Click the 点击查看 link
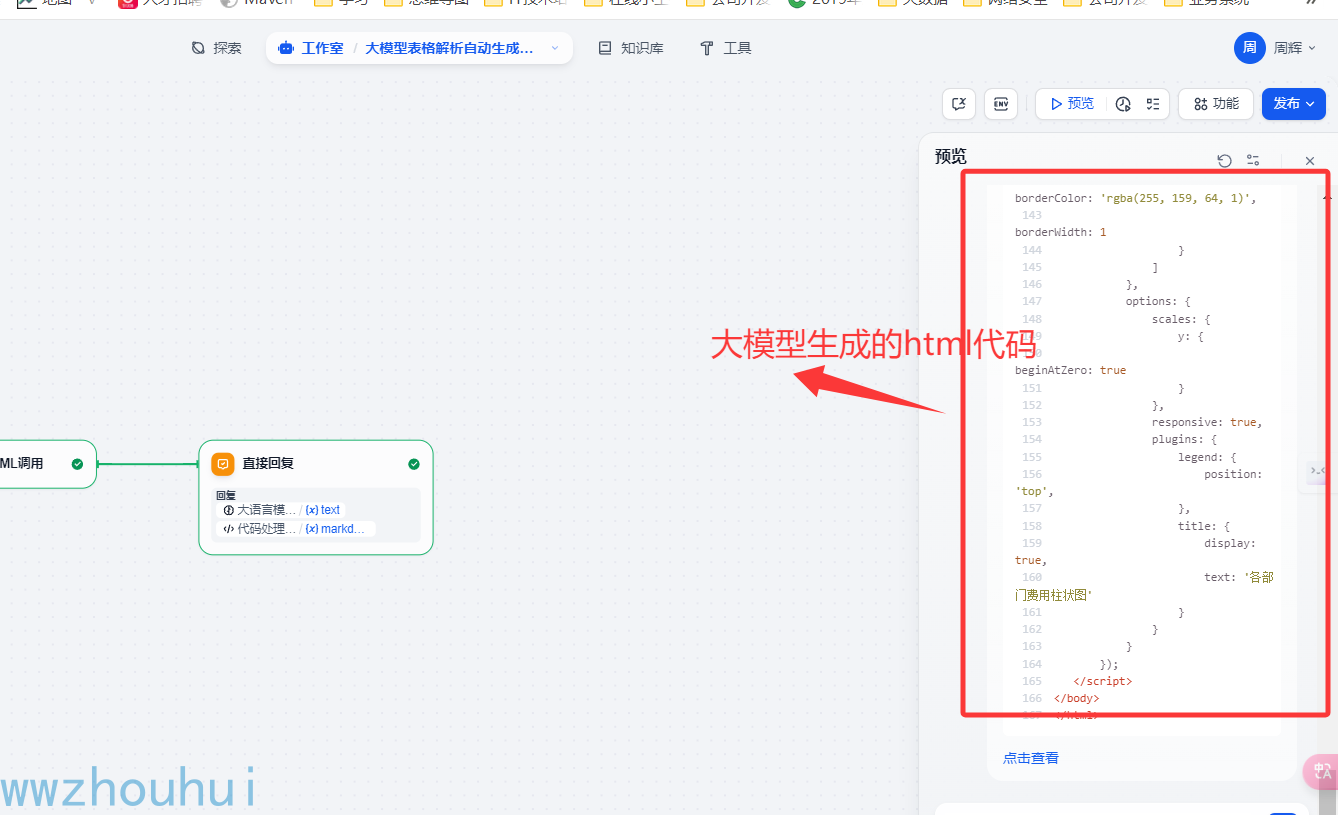The image size is (1338, 815). (1031, 758)
